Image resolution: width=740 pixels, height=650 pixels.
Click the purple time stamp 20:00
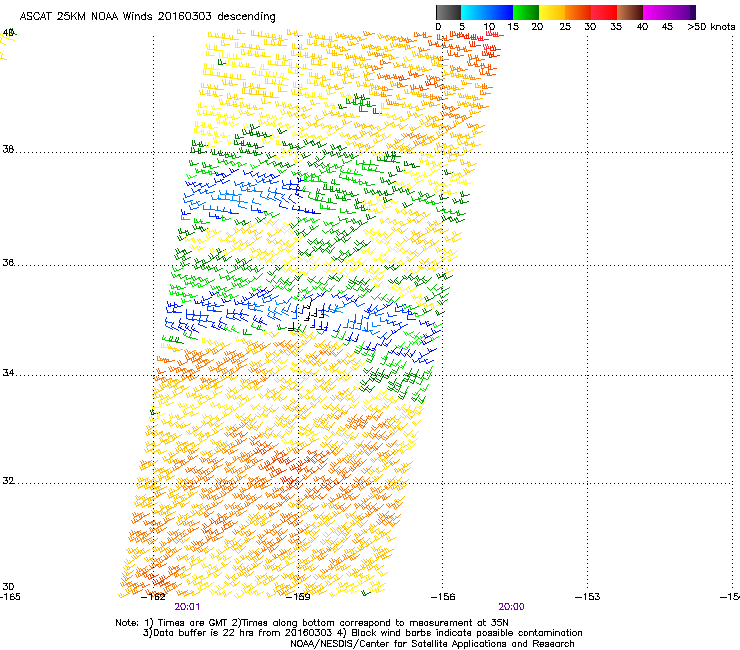(x=512, y=607)
